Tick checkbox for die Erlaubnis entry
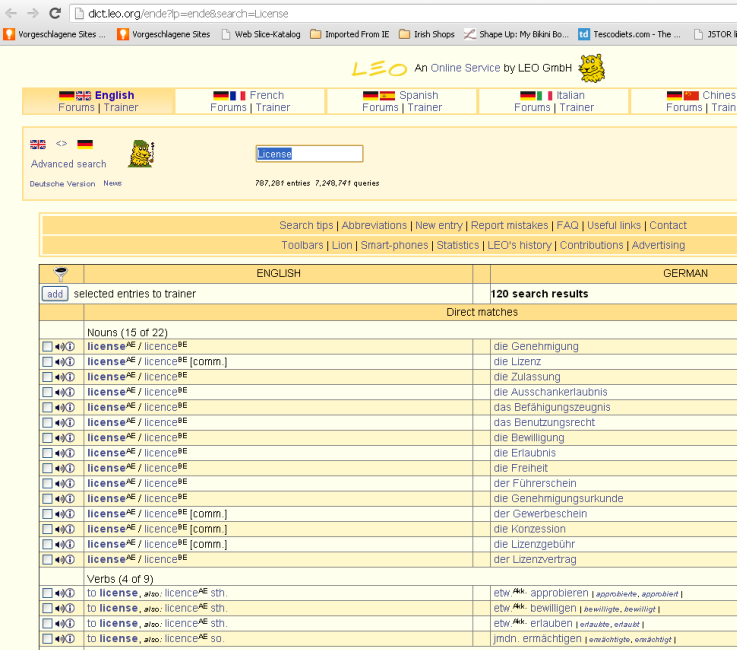The image size is (737, 650). coord(47,453)
